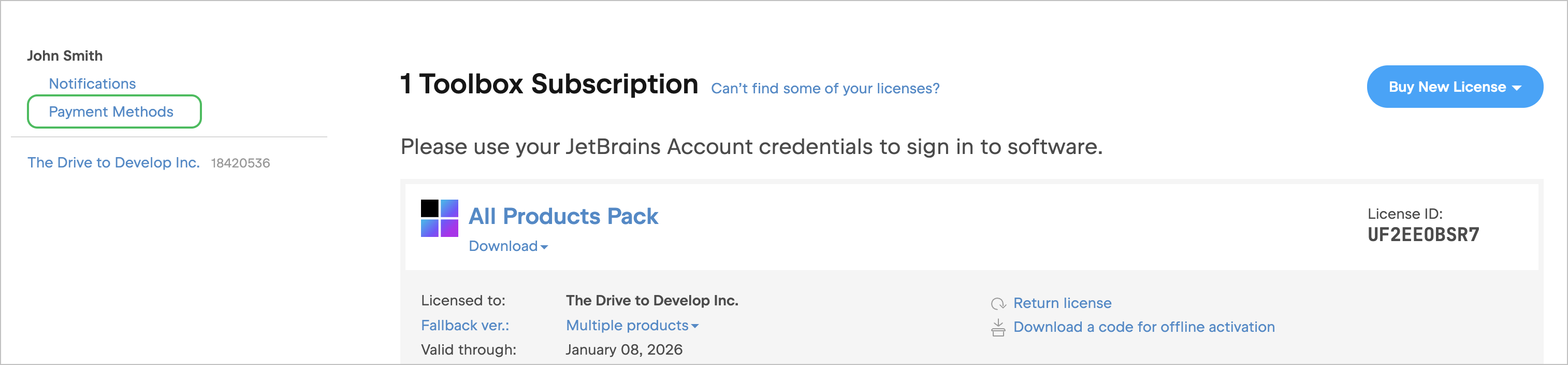Click the Fallback ver. label link
This screenshot has height=365, width=1568.
[x=465, y=326]
